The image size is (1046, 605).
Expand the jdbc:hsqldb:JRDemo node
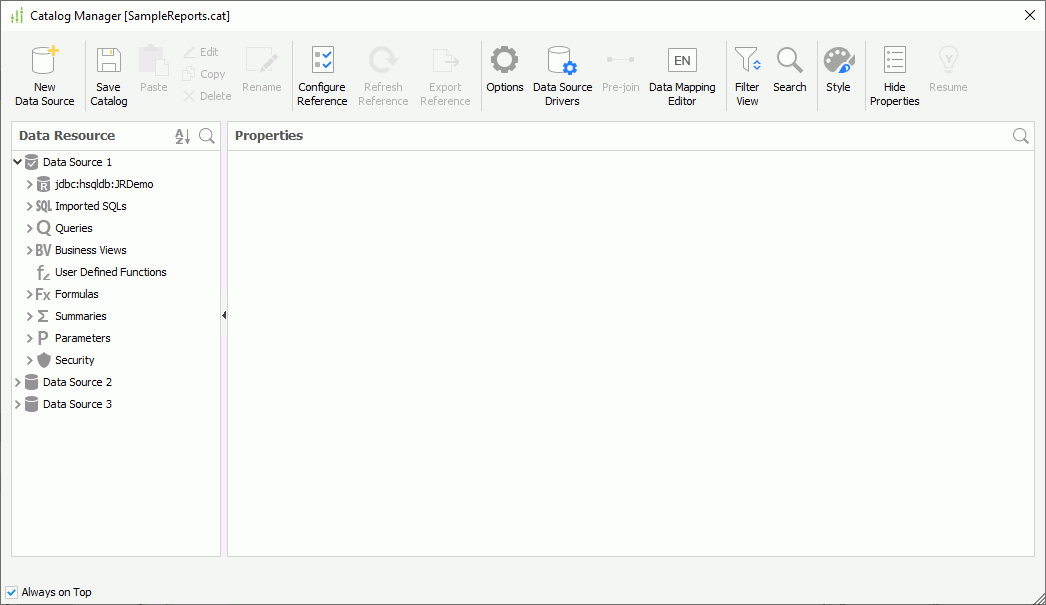pos(29,184)
